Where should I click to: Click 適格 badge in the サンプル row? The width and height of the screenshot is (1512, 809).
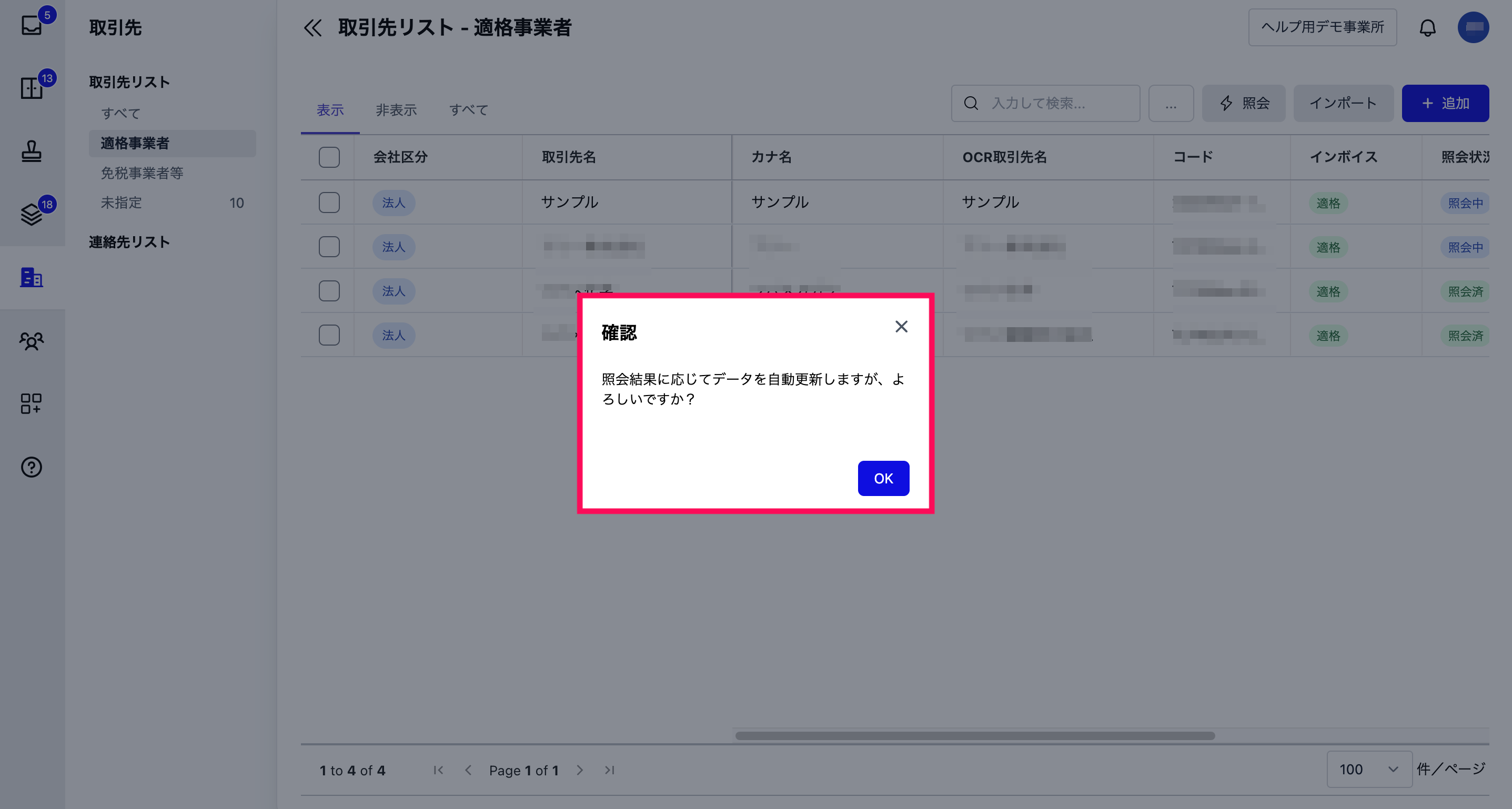point(1328,203)
